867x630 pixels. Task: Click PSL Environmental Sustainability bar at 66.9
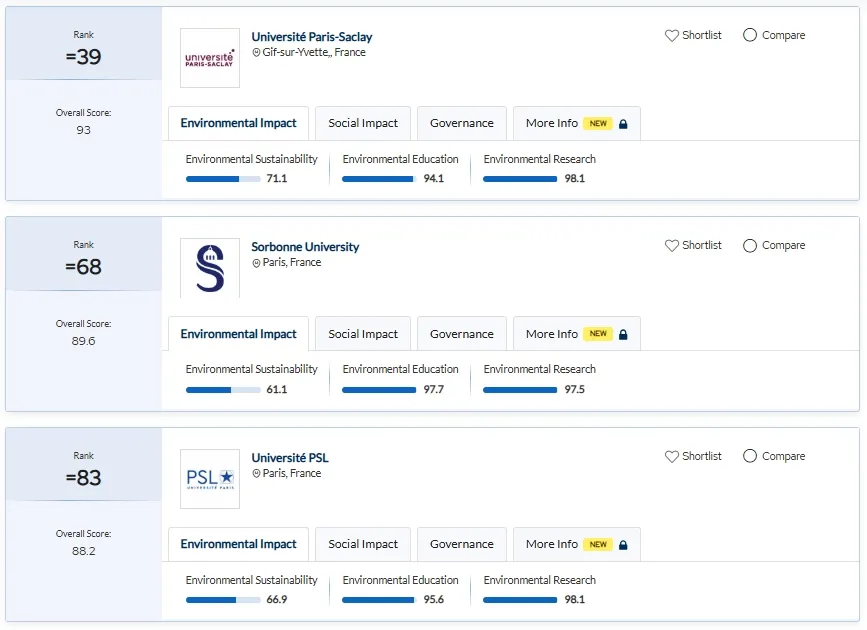[223, 600]
